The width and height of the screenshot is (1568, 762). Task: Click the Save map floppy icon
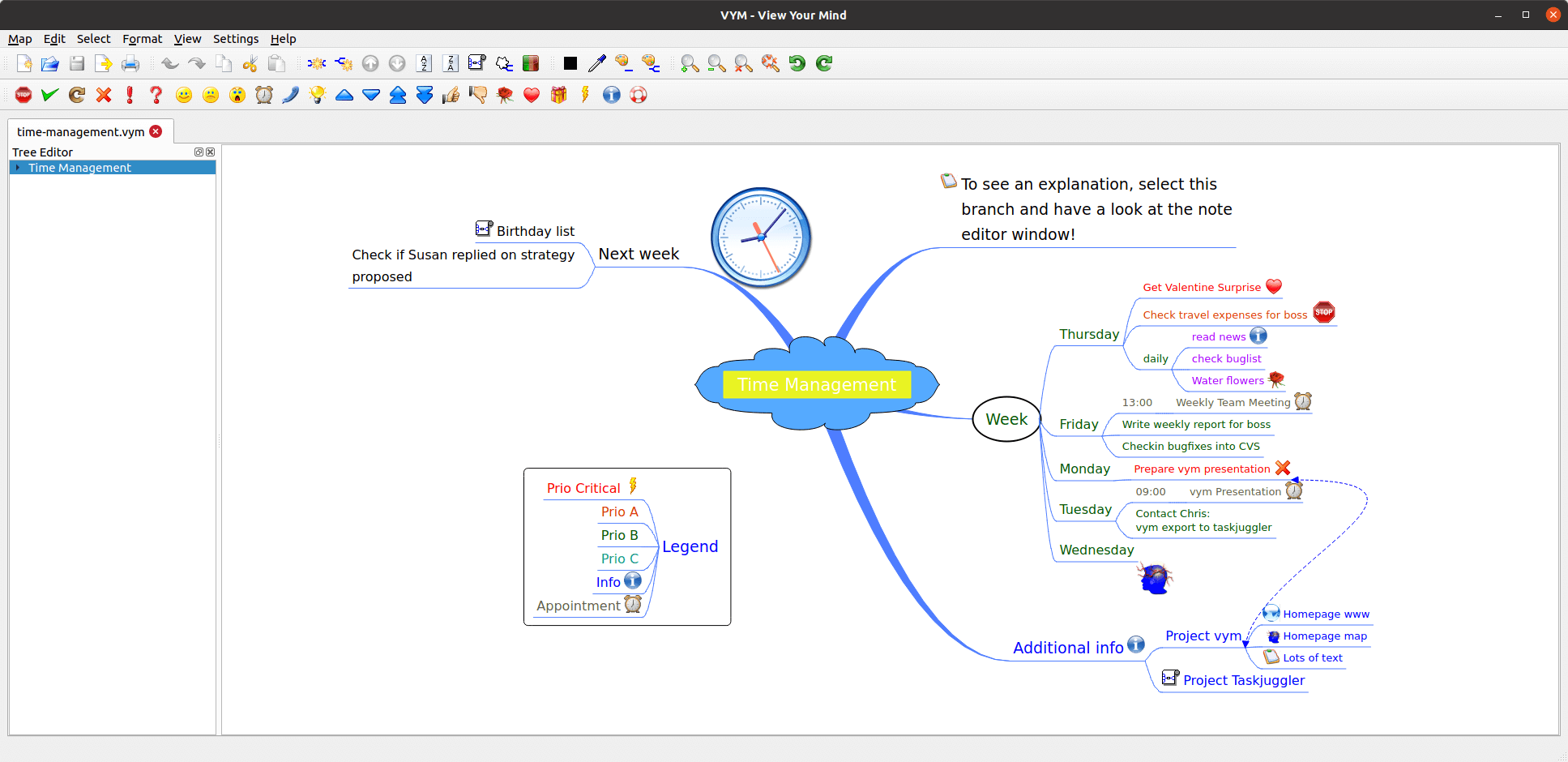point(77,63)
